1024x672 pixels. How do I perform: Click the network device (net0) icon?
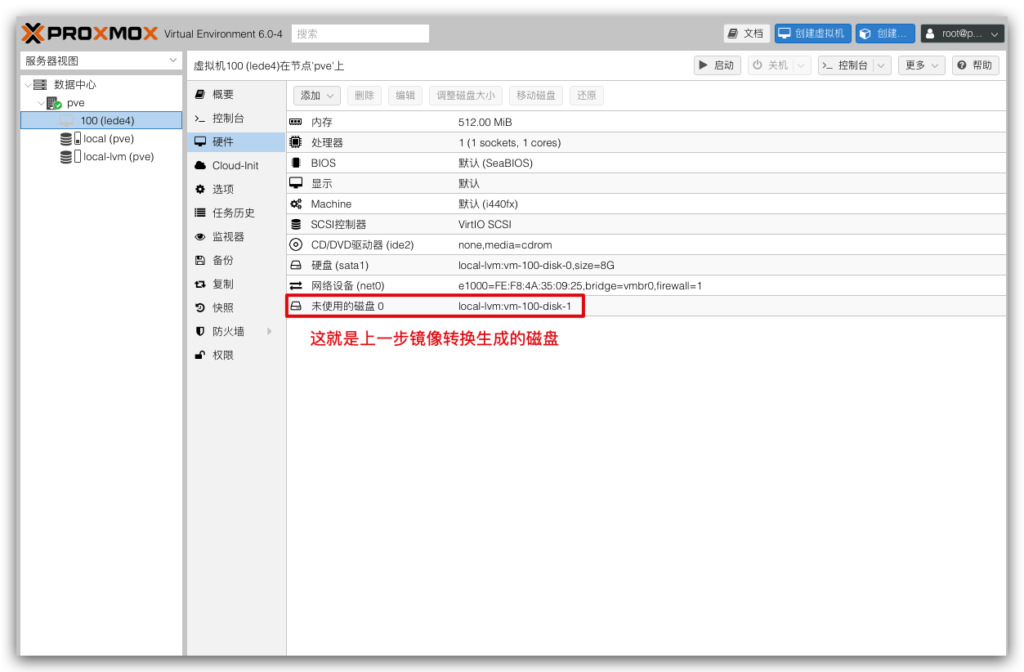[295, 285]
